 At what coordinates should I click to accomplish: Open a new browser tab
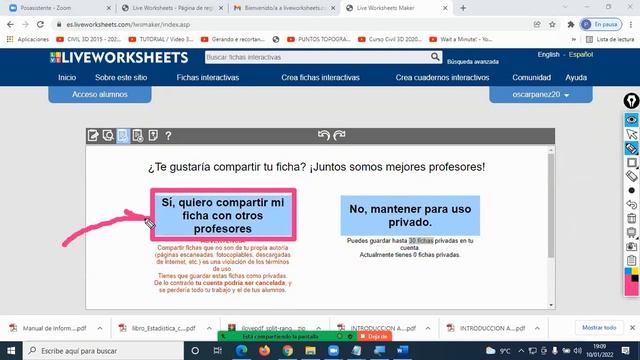(463, 8)
